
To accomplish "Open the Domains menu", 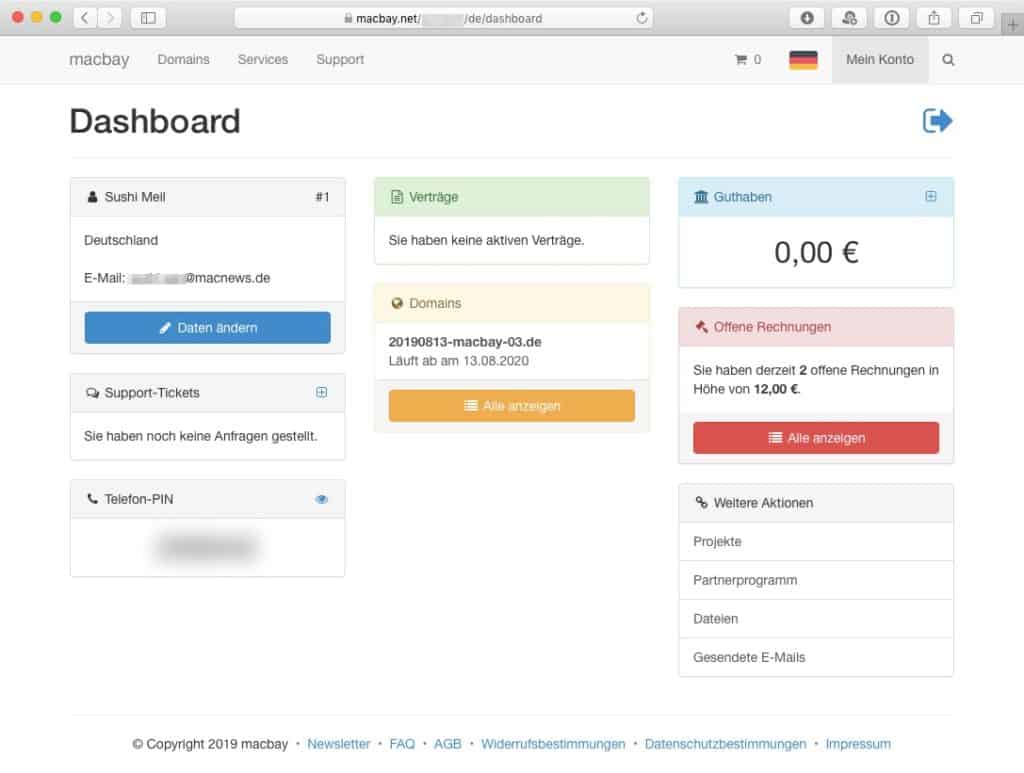I will [183, 60].
